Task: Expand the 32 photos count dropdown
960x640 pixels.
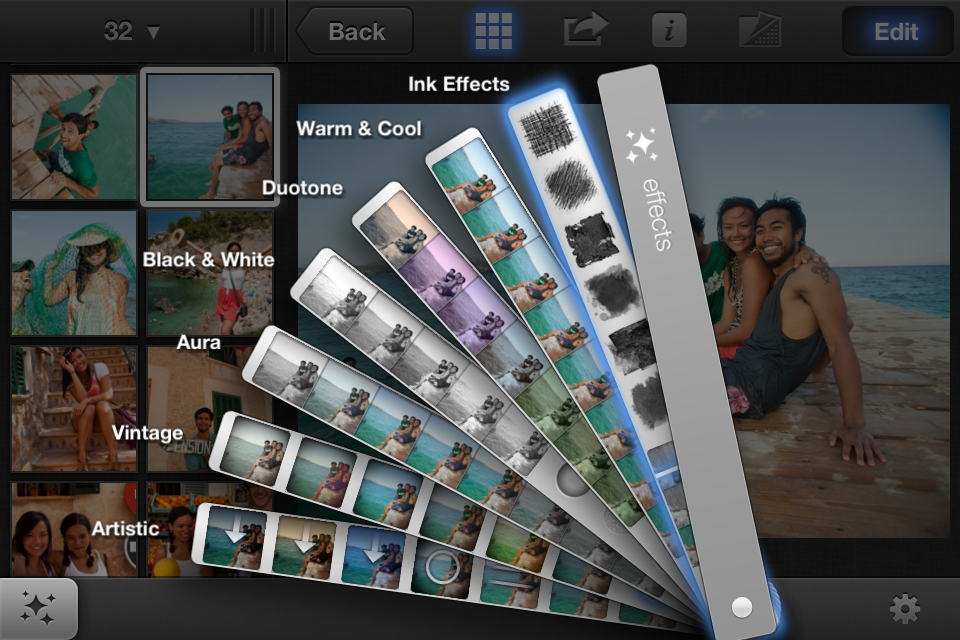Action: (x=131, y=31)
